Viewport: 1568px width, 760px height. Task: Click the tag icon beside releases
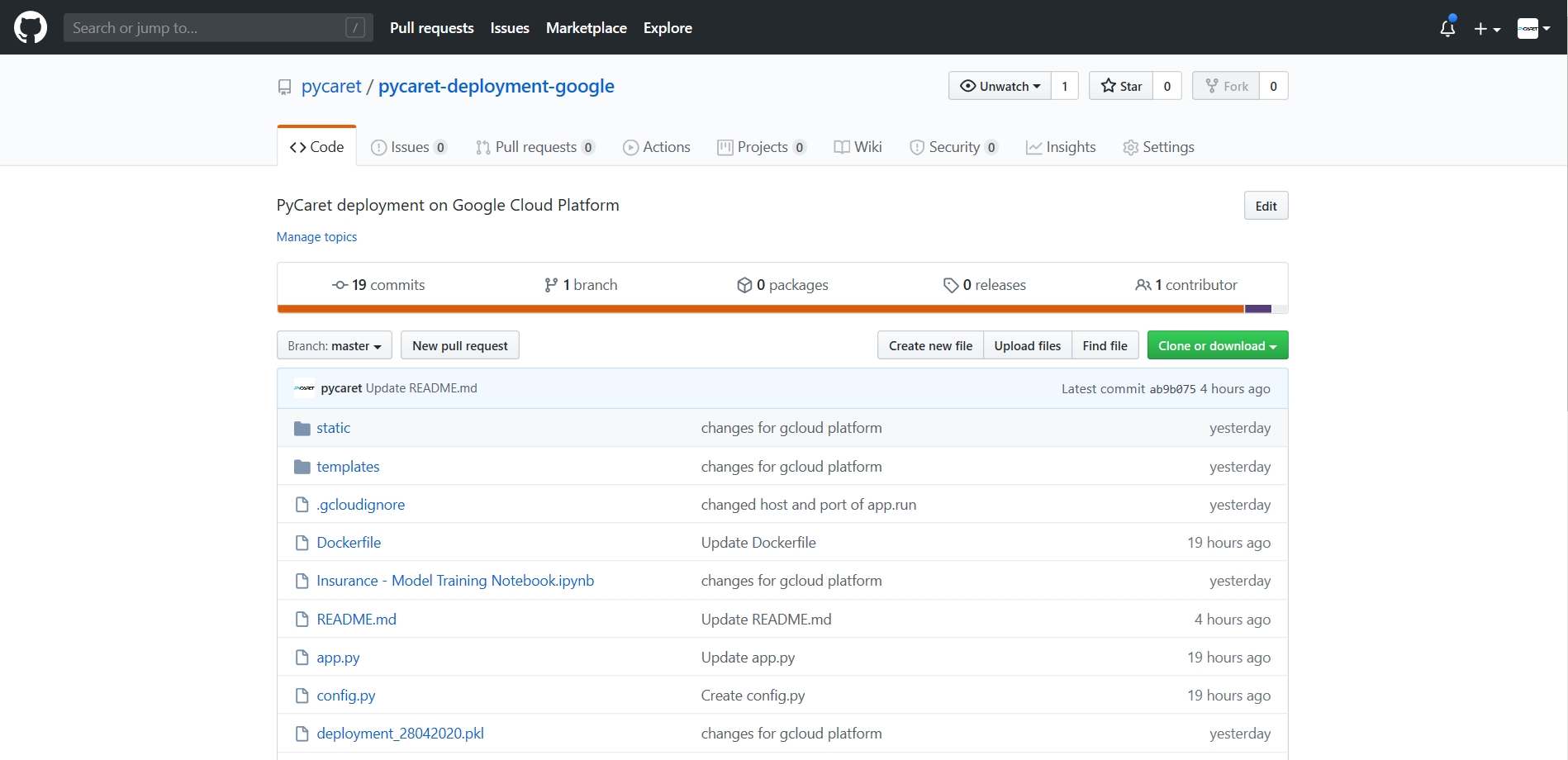950,285
